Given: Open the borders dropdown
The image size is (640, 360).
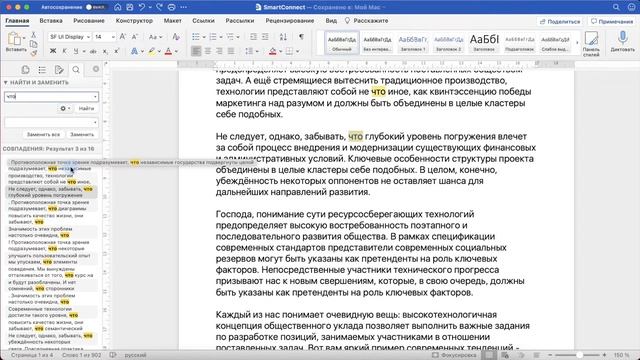Looking at the screenshot, I should pyautogui.click(x=298, y=51).
